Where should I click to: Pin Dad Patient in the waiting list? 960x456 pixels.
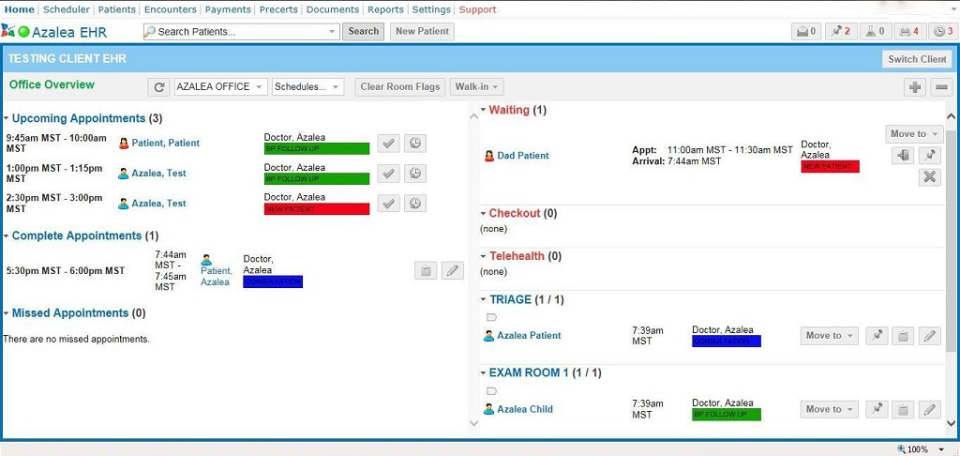tap(930, 155)
